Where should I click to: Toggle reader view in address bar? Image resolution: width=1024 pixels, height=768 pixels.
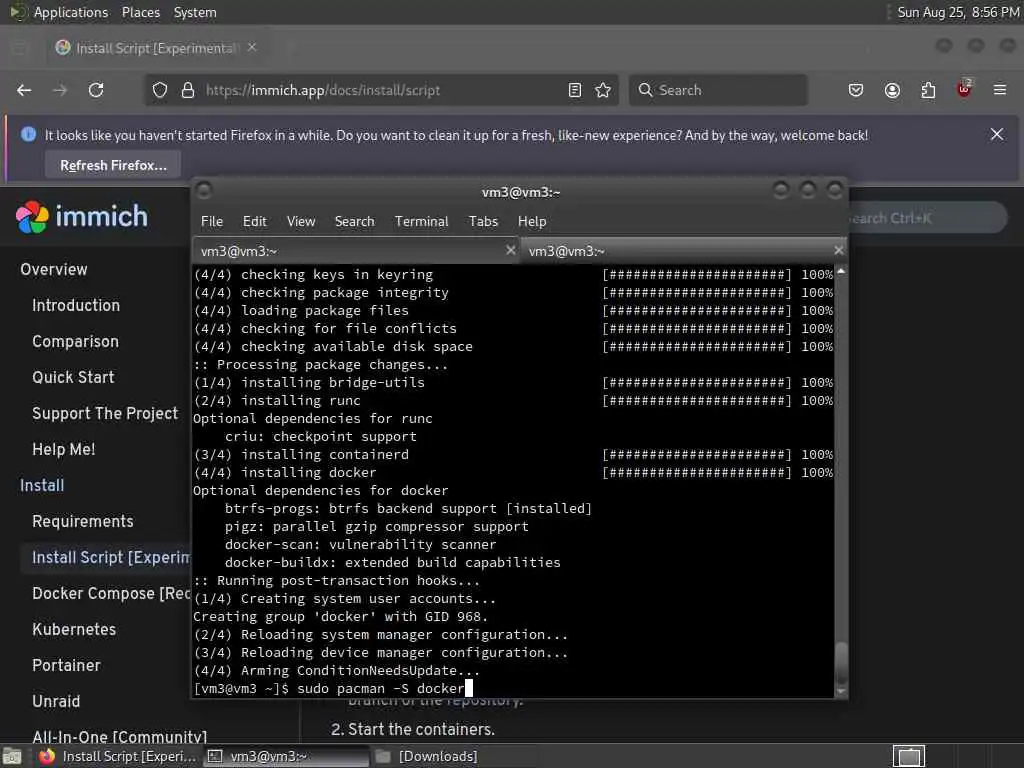coord(575,90)
